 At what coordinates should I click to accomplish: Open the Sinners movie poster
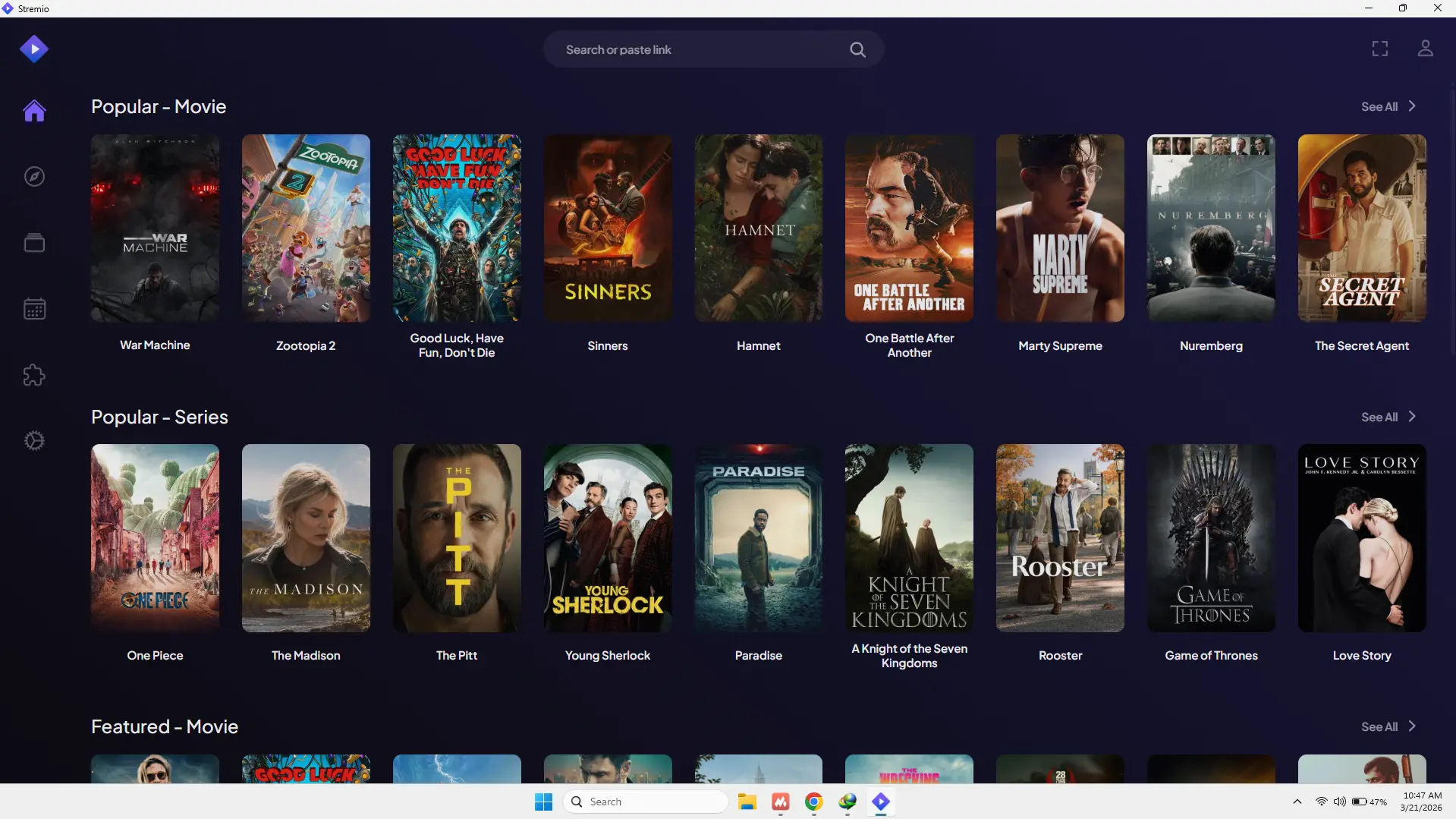608,228
